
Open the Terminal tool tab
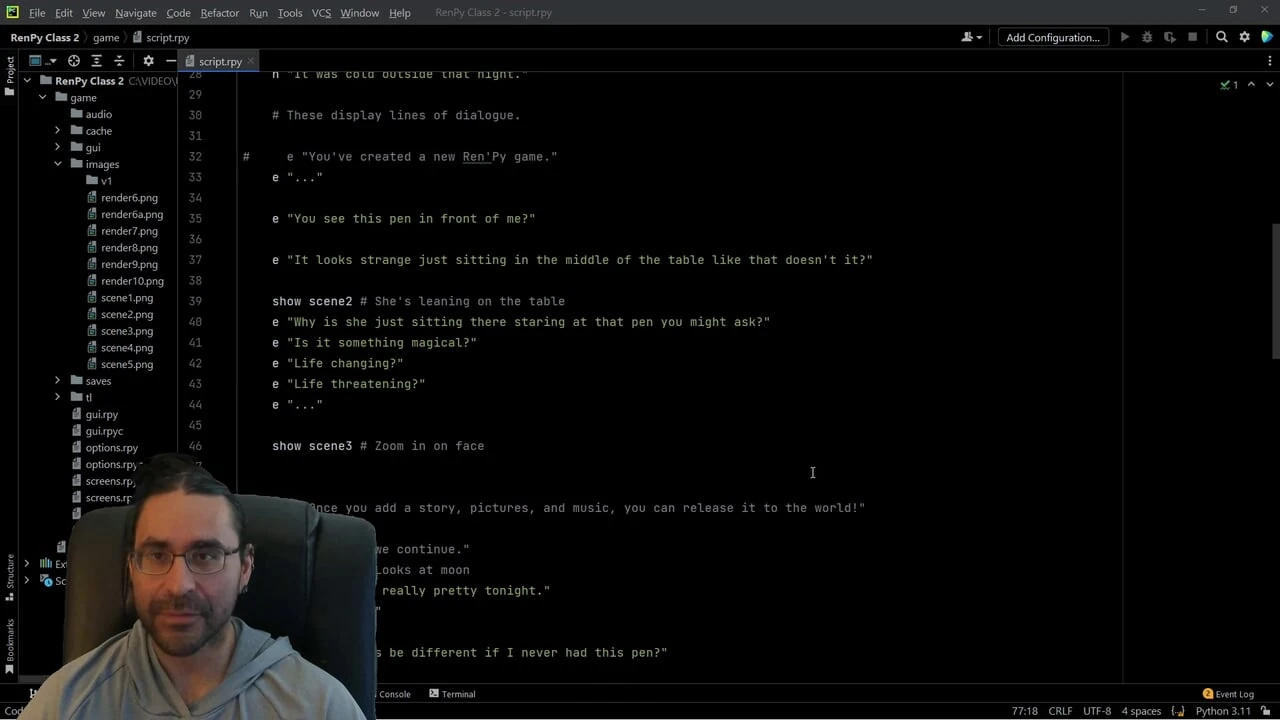point(452,694)
